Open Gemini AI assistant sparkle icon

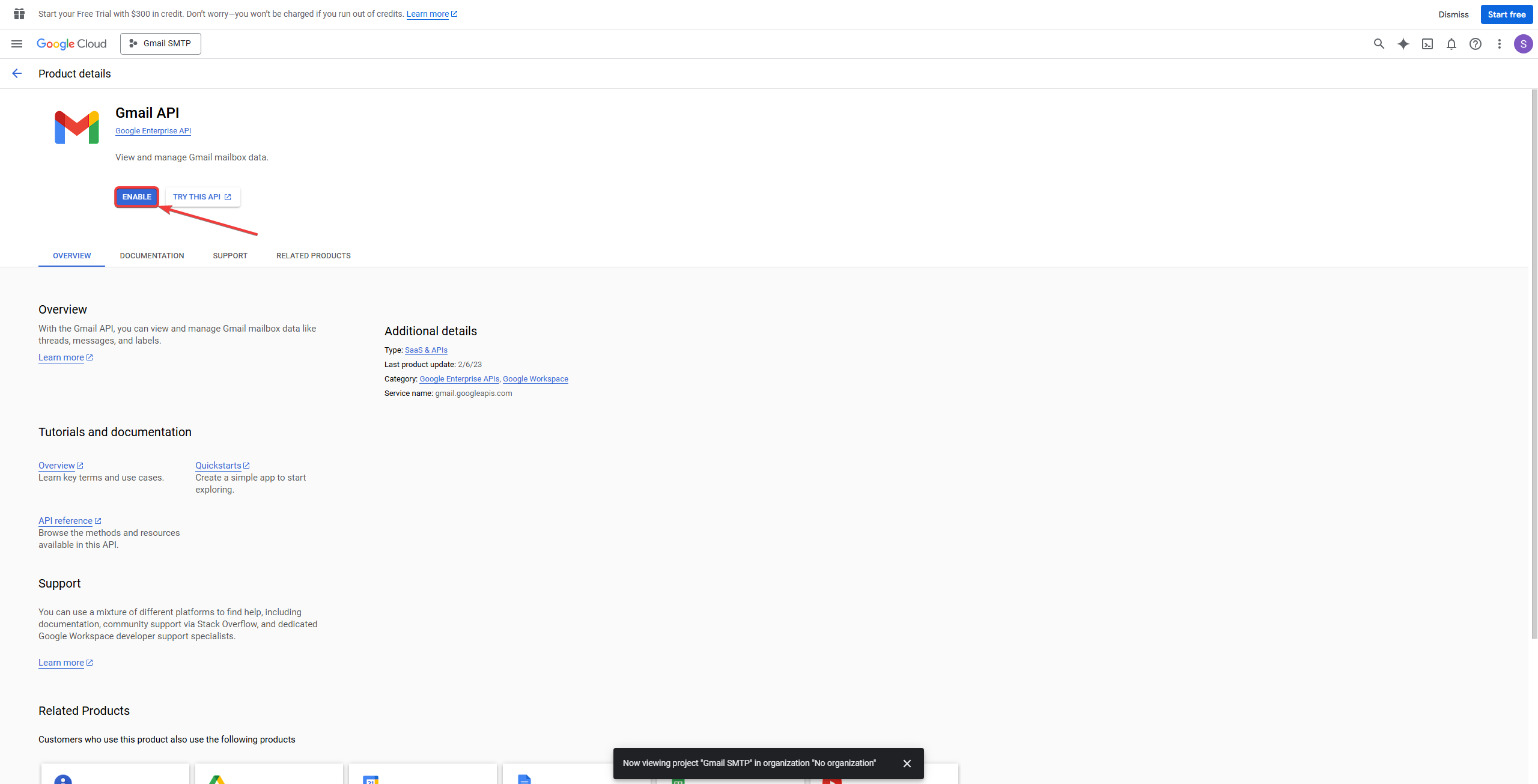tap(1403, 44)
